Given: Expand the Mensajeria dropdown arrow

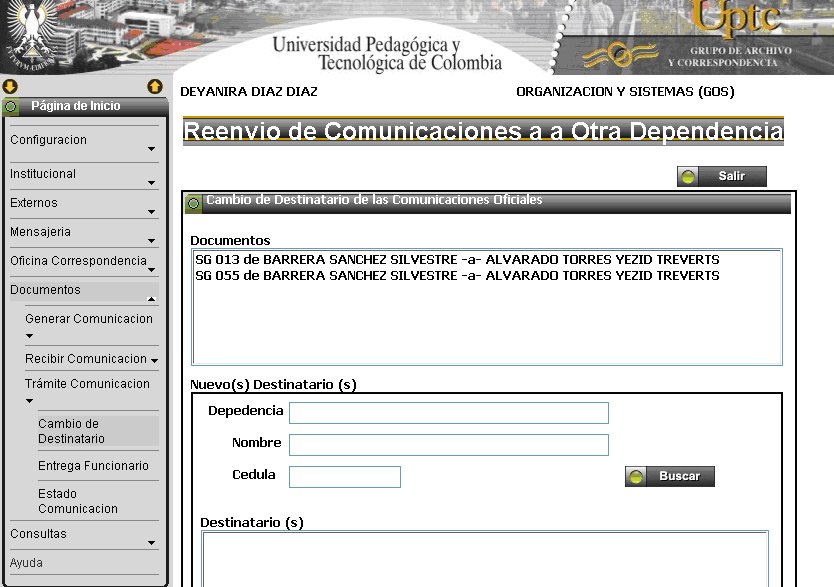Looking at the screenshot, I should (152, 241).
